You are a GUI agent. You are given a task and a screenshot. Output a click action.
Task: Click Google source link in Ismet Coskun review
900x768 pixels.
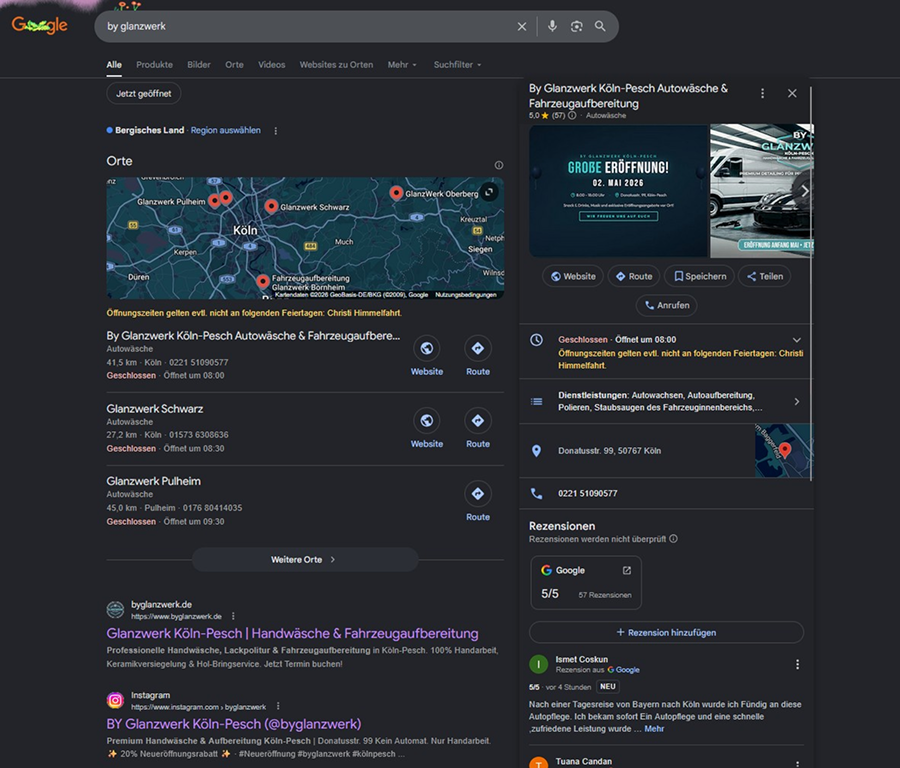[623, 670]
